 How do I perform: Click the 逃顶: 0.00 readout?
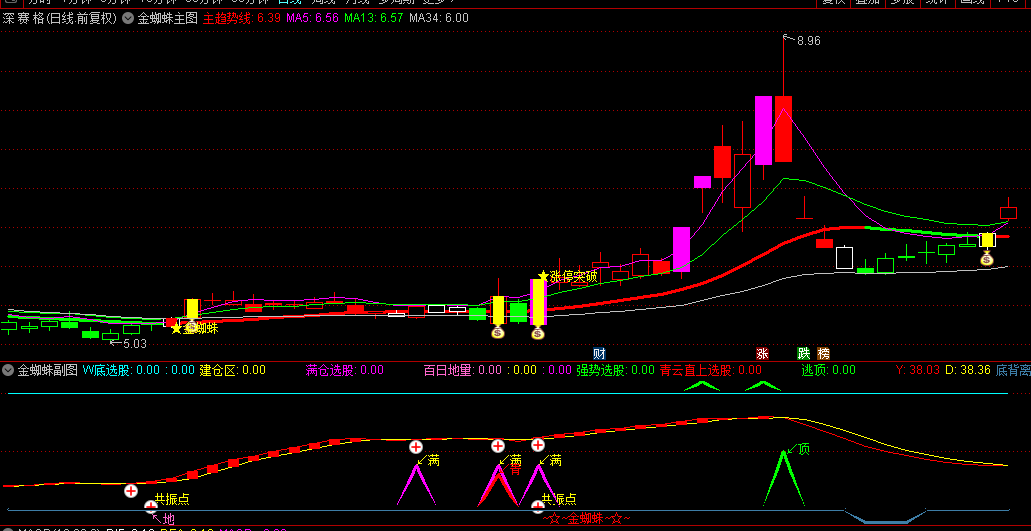(x=828, y=370)
